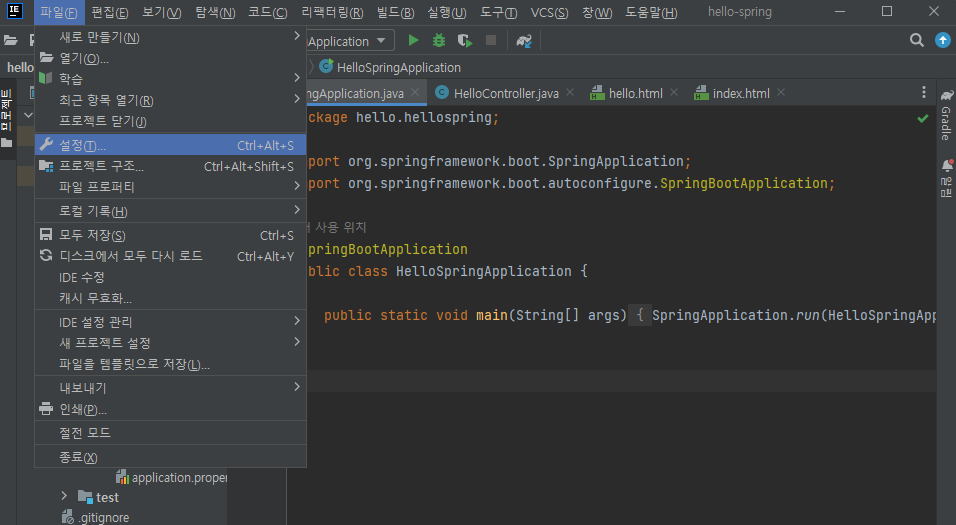The height and width of the screenshot is (525, 956).
Task: Open the Window (창) menu
Action: point(597,12)
